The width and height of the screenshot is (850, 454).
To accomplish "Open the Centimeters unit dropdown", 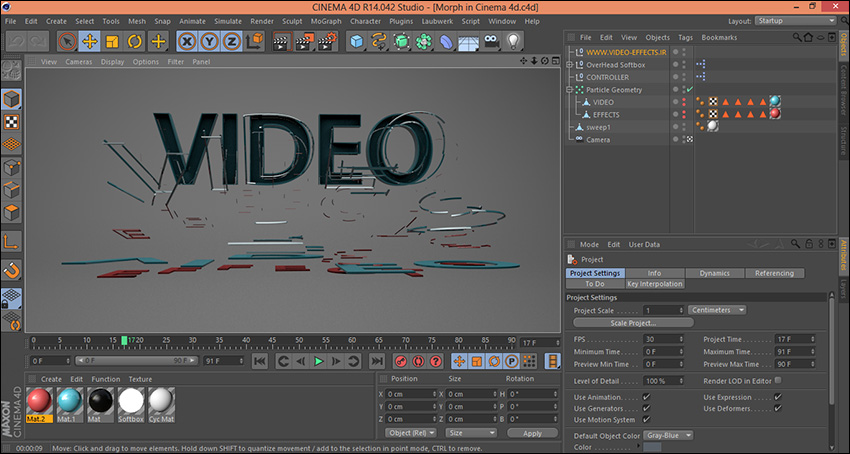I will pyautogui.click(x=717, y=310).
